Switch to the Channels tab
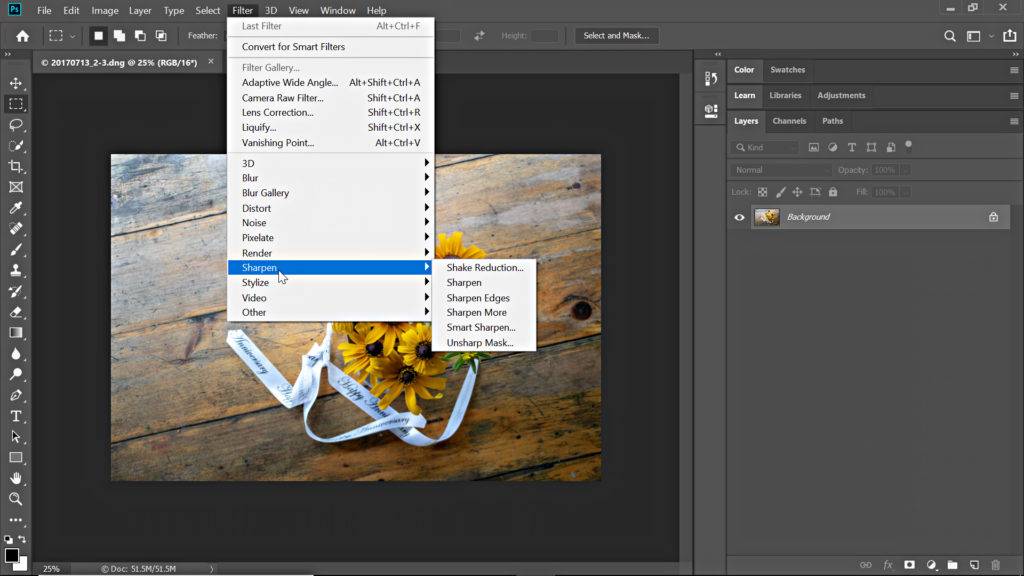 (x=789, y=121)
